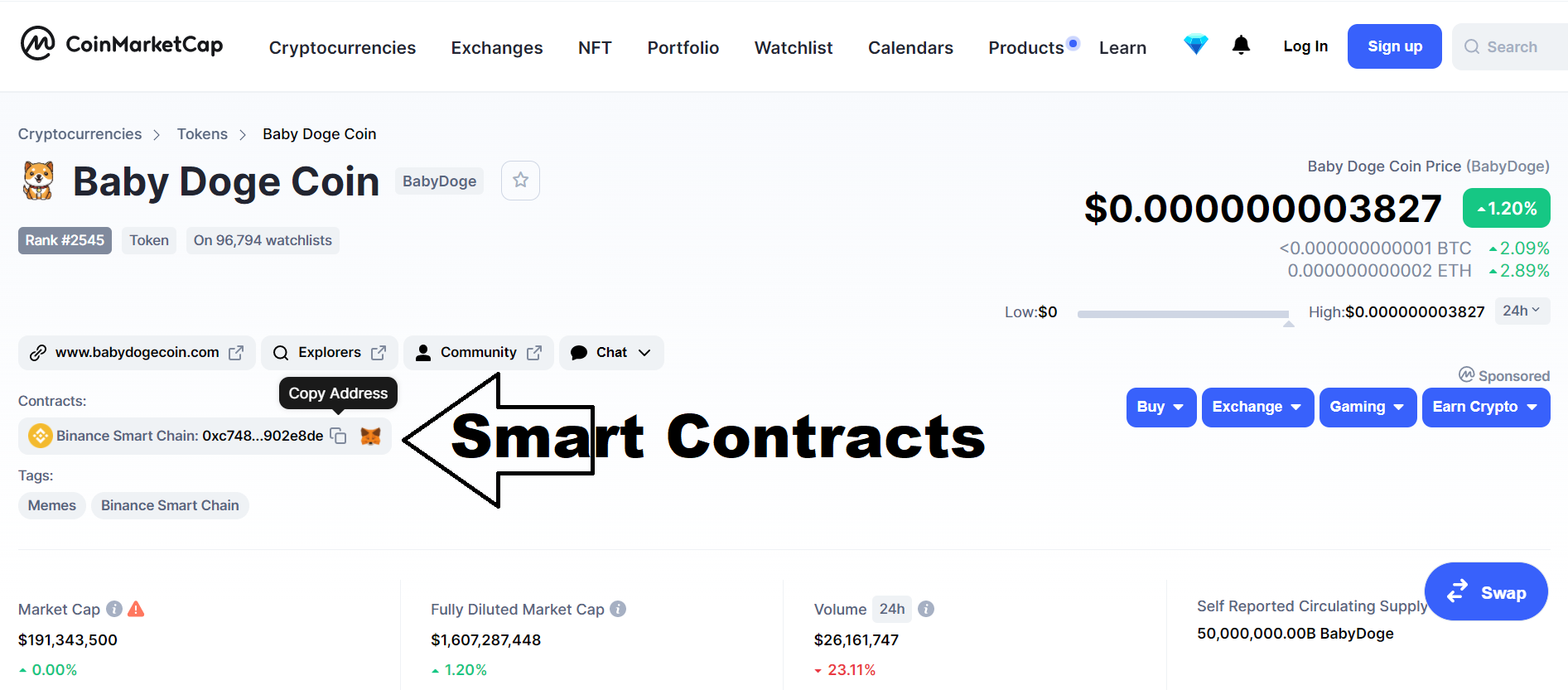Click the red warning triangle near Market Cap
This screenshot has width=1568, height=690.
pyautogui.click(x=136, y=608)
